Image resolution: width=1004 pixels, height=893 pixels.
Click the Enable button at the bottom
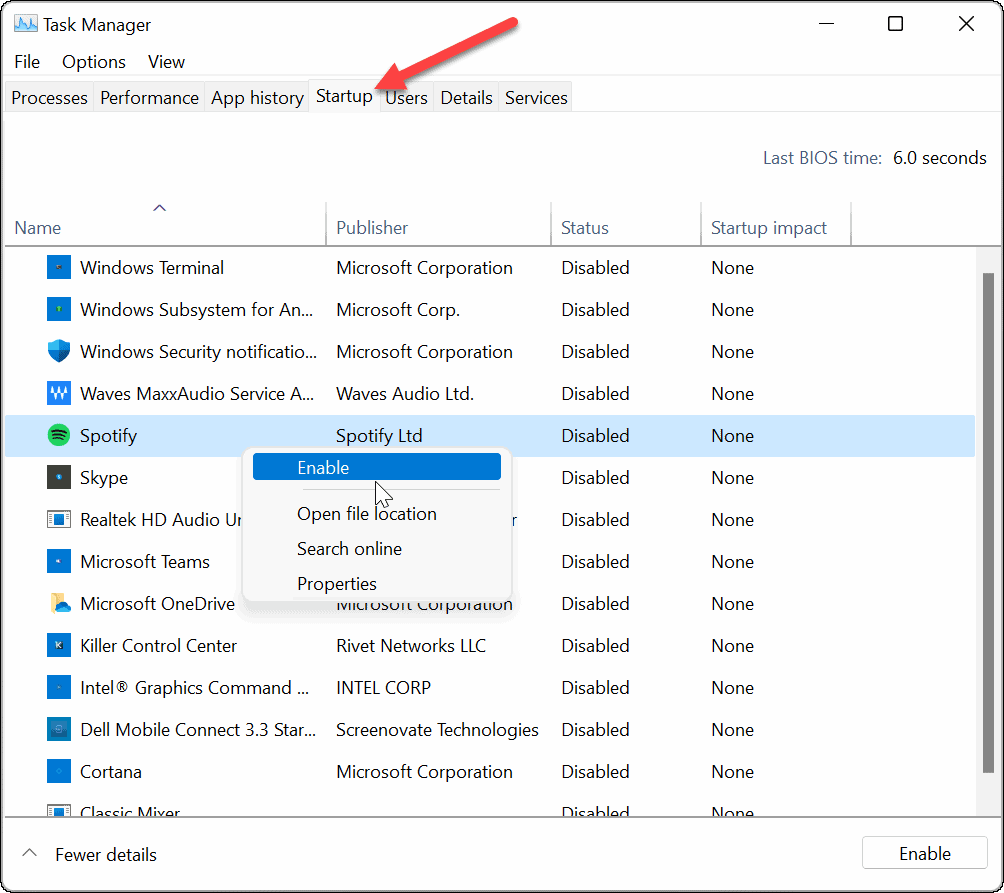(x=924, y=852)
